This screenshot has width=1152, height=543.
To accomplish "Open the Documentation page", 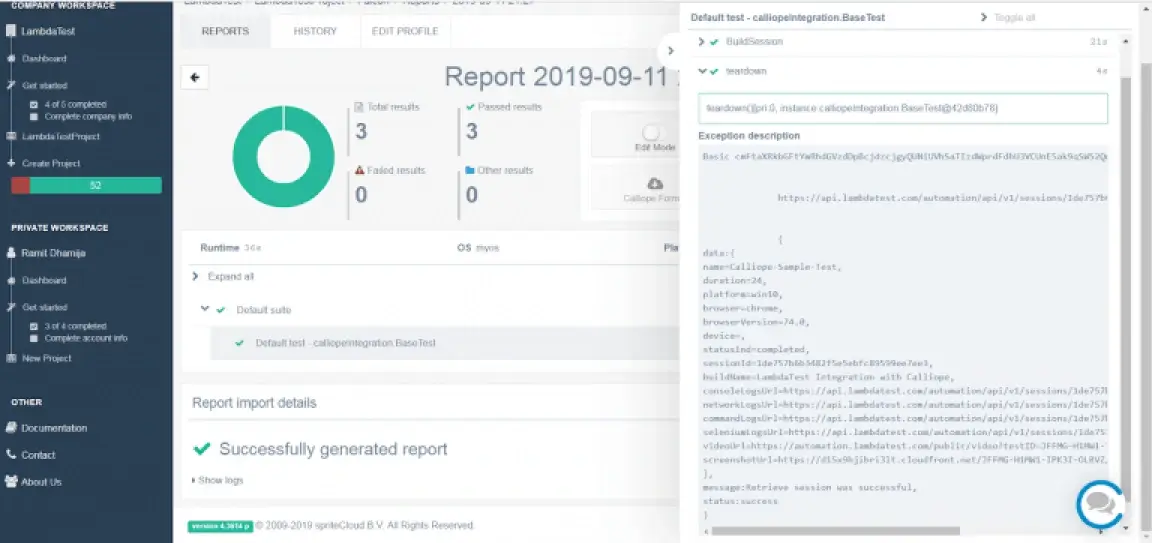I will 47,428.
